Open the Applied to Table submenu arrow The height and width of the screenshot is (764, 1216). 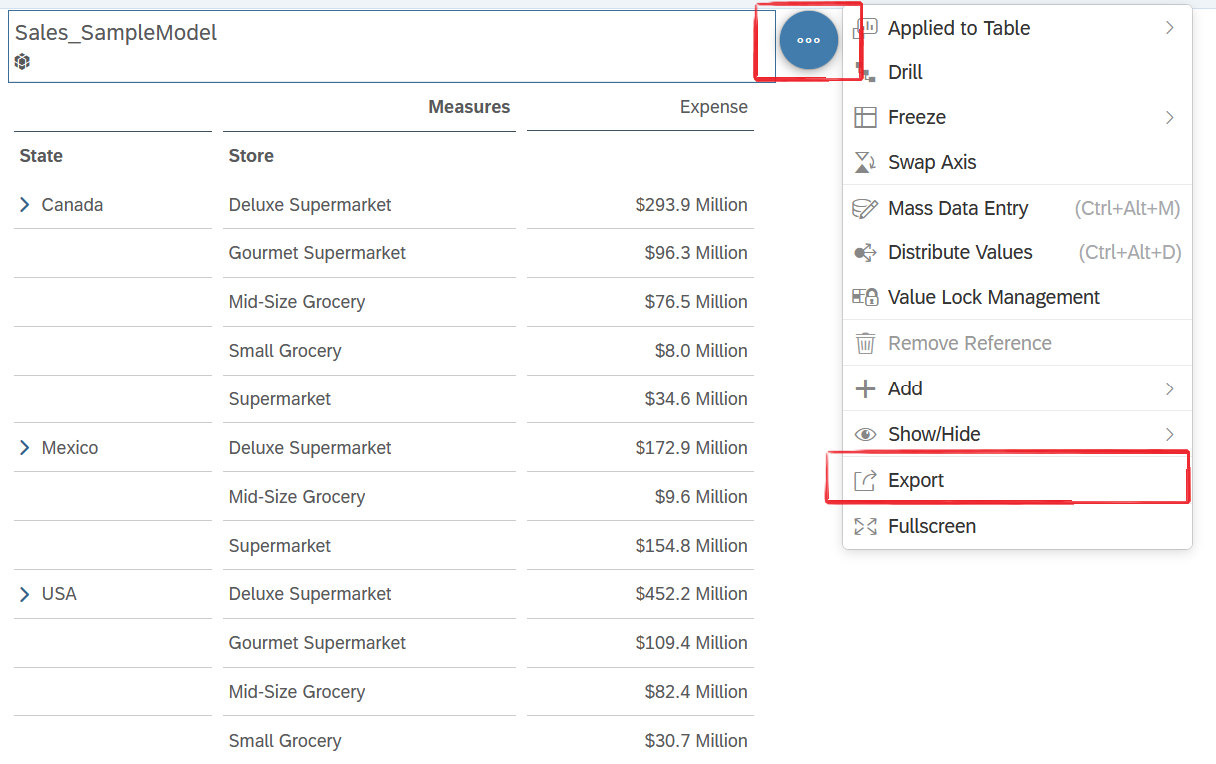[x=1169, y=28]
